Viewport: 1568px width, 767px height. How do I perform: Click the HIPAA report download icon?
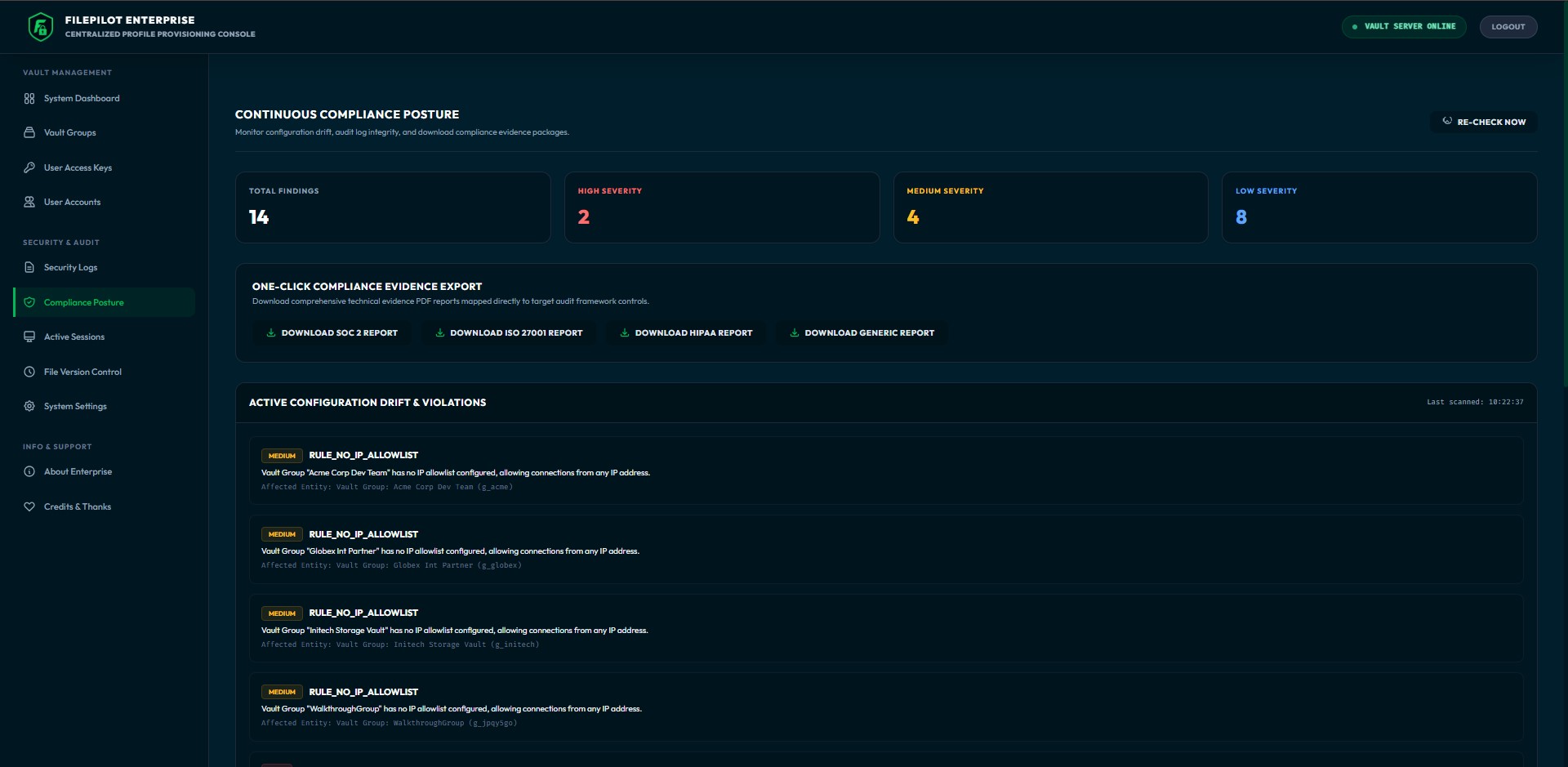pos(625,332)
